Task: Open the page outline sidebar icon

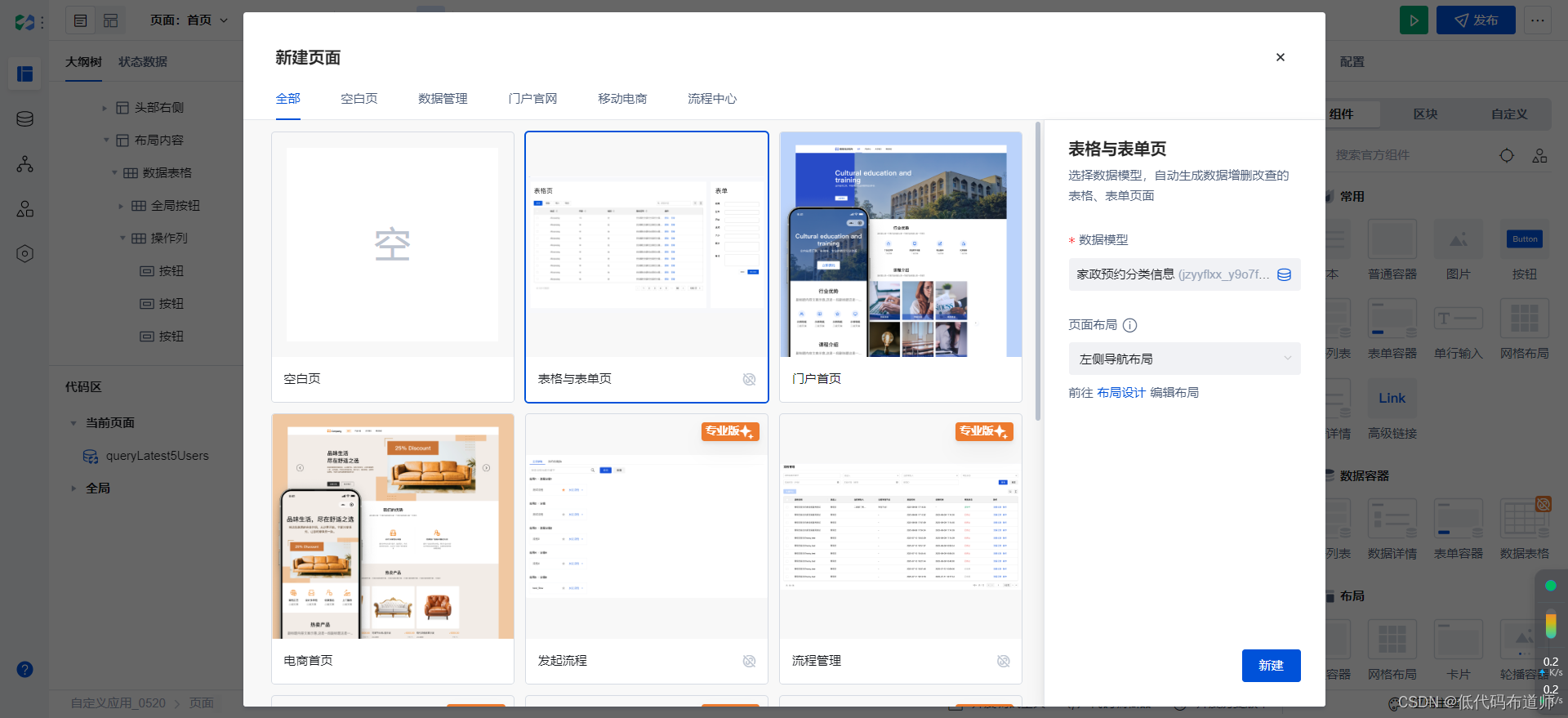Action: coord(25,74)
